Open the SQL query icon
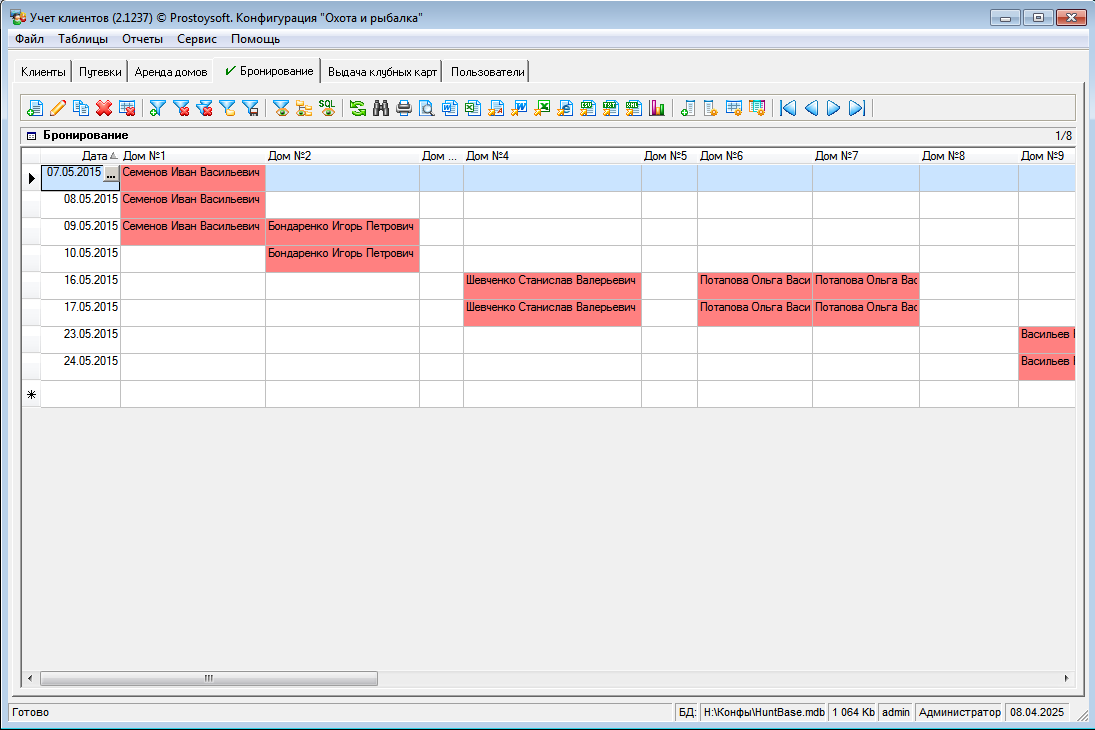 click(x=327, y=108)
